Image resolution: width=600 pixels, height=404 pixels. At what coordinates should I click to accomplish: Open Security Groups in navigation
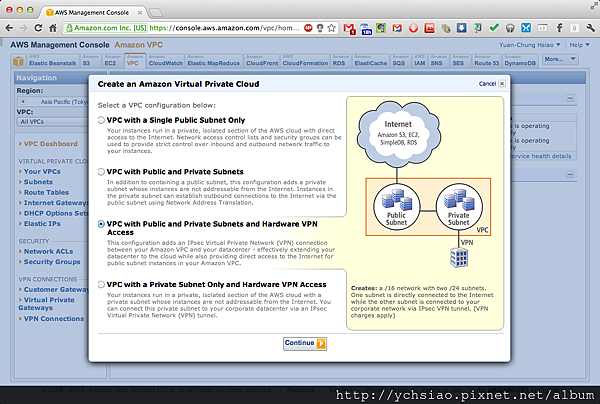click(52, 262)
